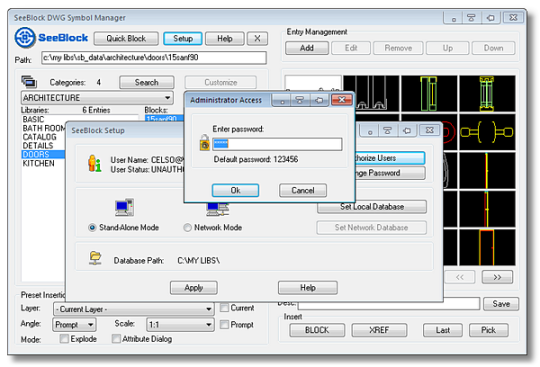
Task: Click the Setup button
Action: pos(183,39)
